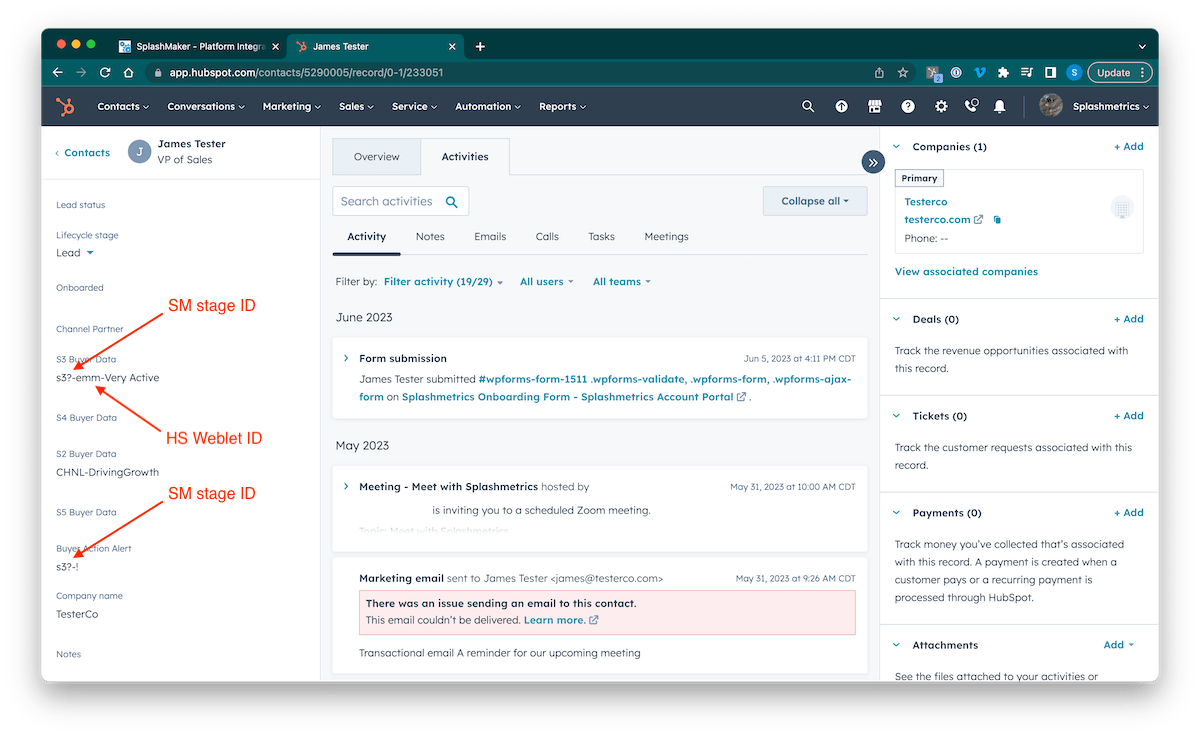
Task: Open the Automation nav menu
Action: click(489, 106)
